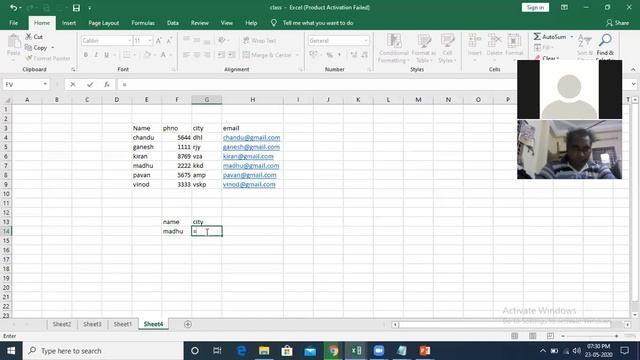
Task: Click the Save disk icon
Action: [76, 8]
